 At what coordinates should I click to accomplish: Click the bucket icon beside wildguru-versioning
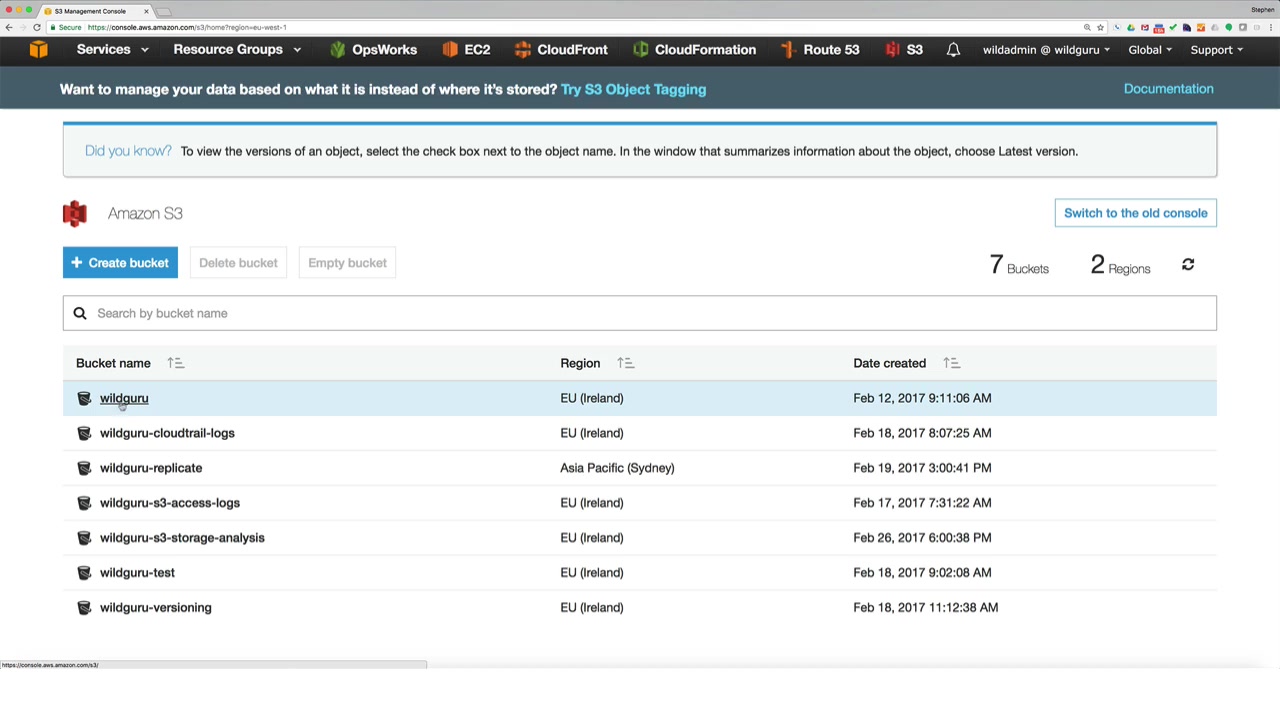(x=84, y=608)
